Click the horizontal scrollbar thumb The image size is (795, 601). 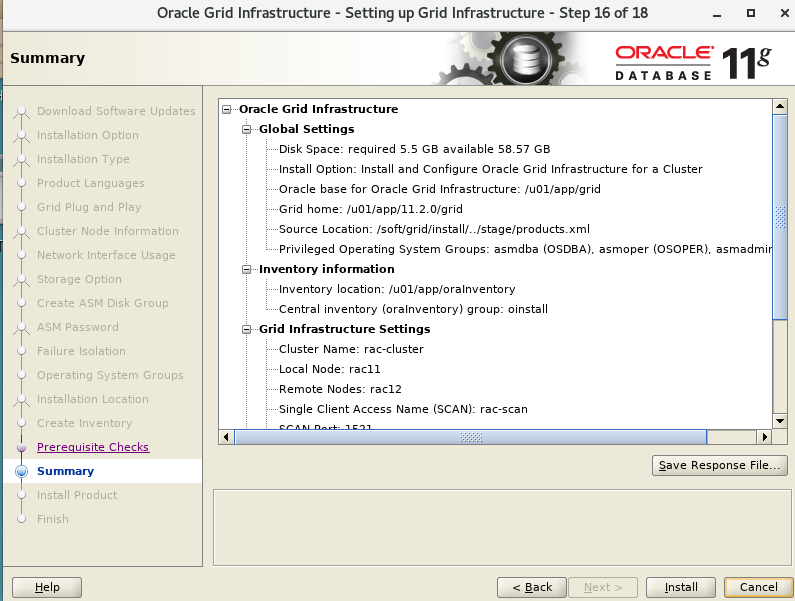pyautogui.click(x=470, y=437)
